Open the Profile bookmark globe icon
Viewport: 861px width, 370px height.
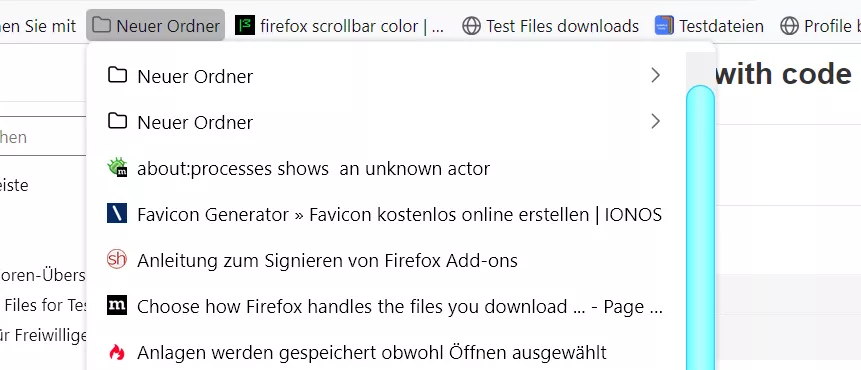coord(789,25)
